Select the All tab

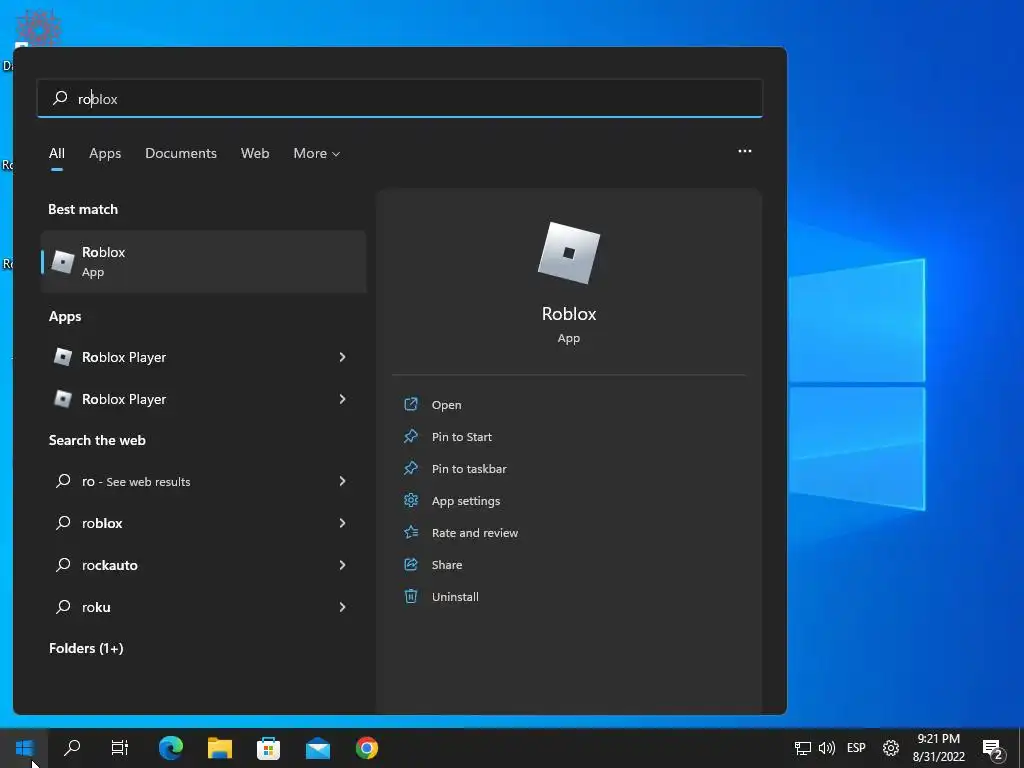click(57, 153)
